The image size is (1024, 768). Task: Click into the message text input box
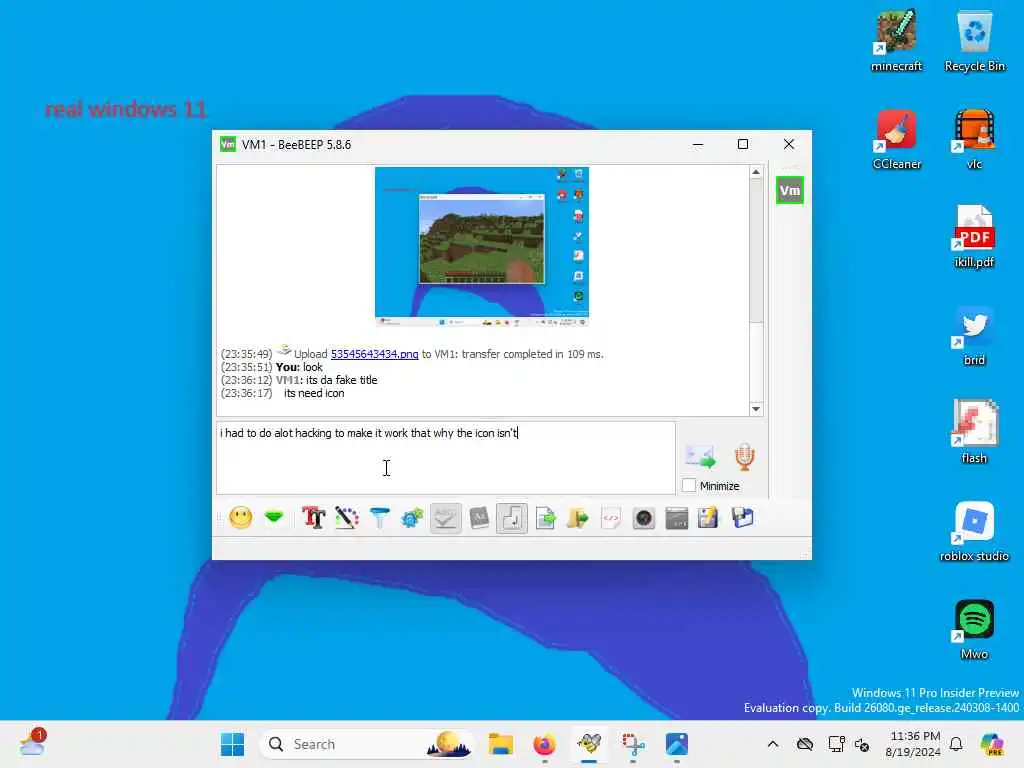445,457
